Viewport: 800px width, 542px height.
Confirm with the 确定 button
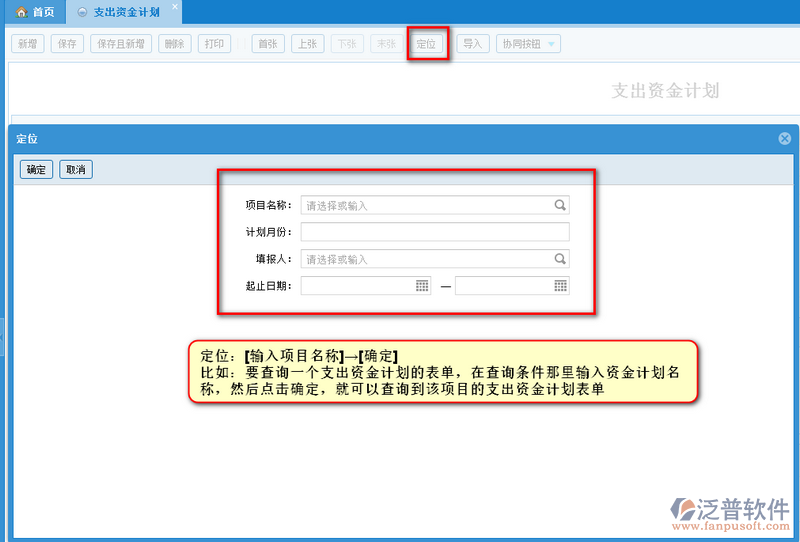pyautogui.click(x=36, y=169)
